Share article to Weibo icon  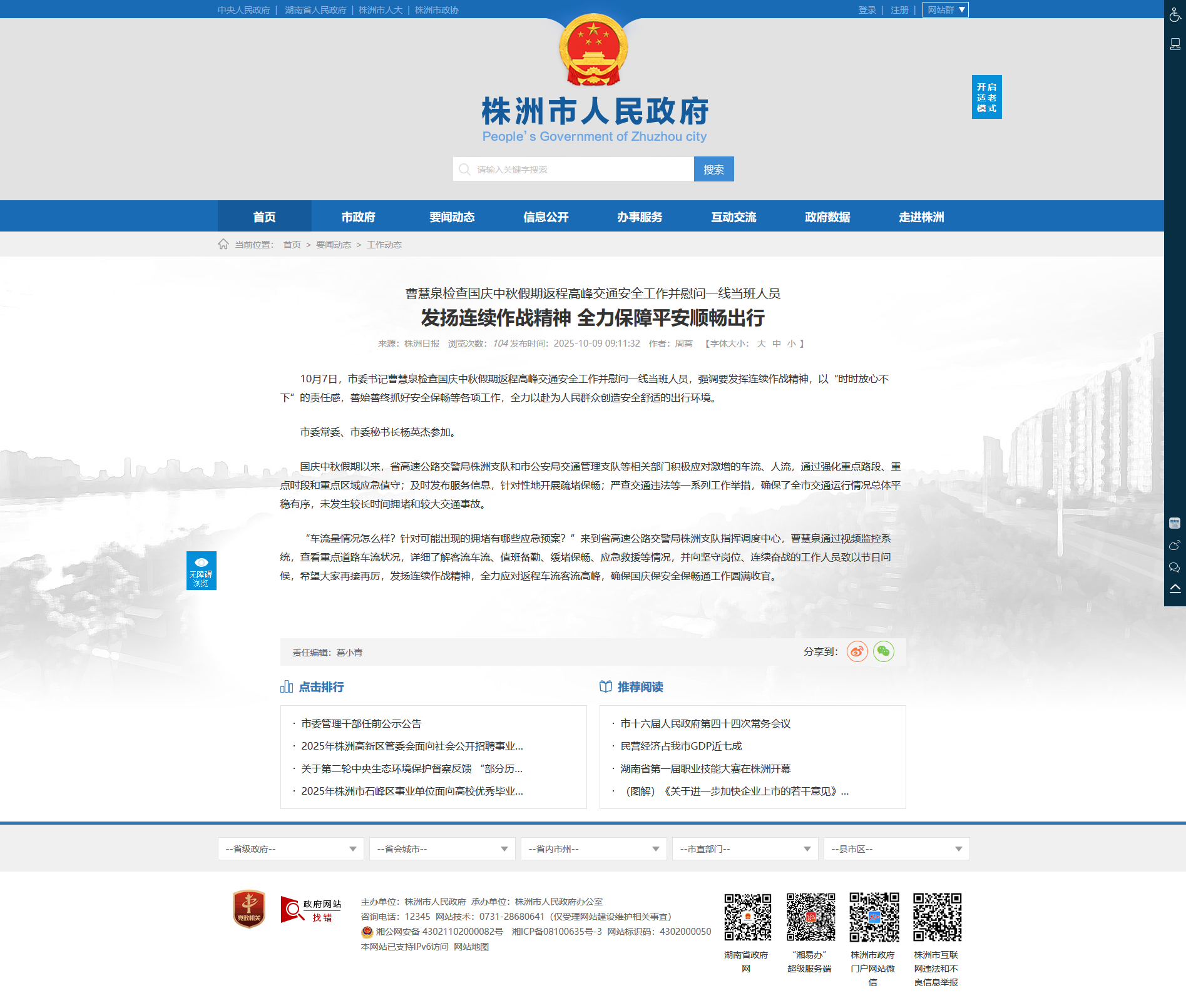point(857,651)
